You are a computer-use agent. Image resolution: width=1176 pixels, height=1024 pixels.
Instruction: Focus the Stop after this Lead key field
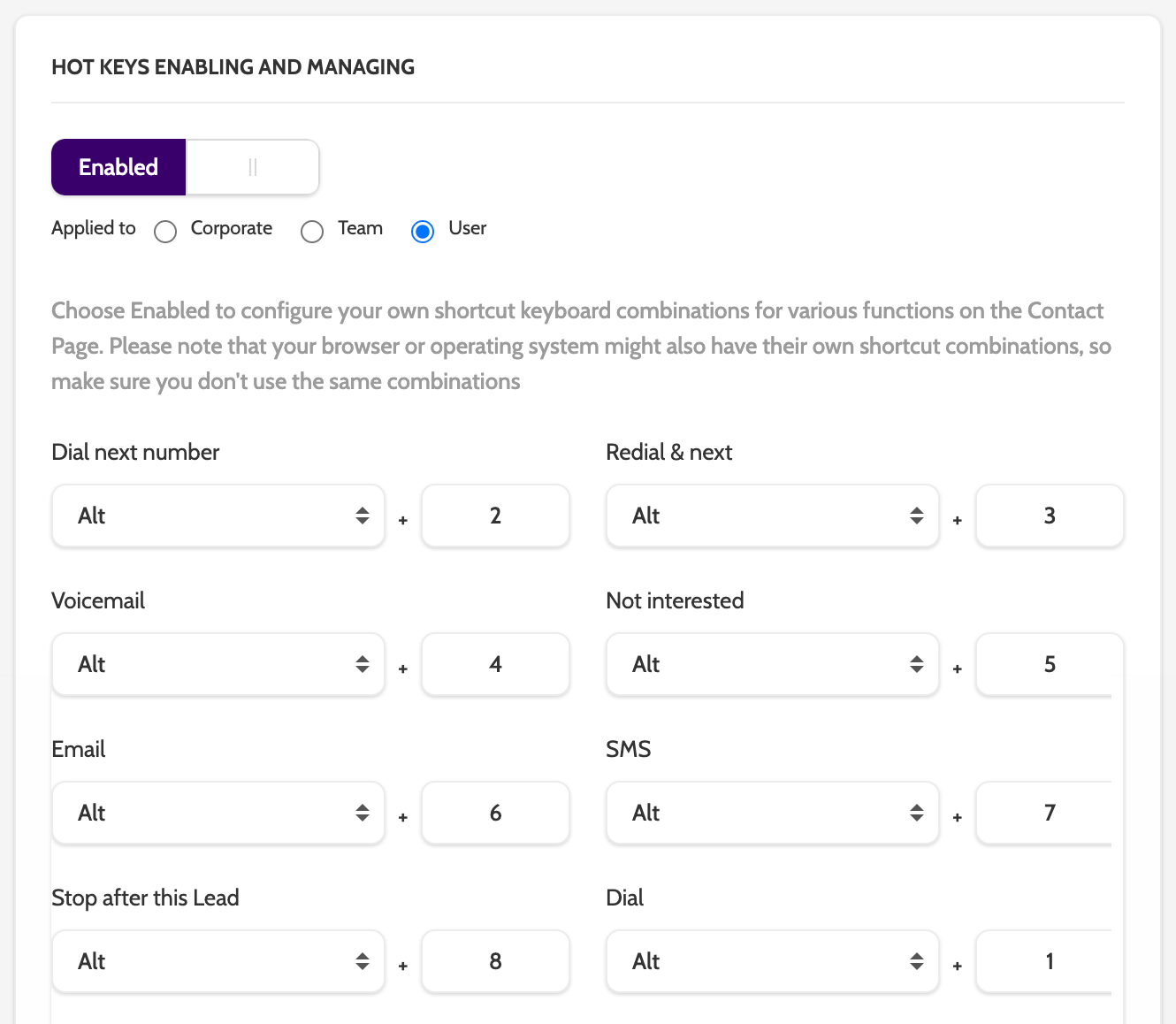coord(495,961)
